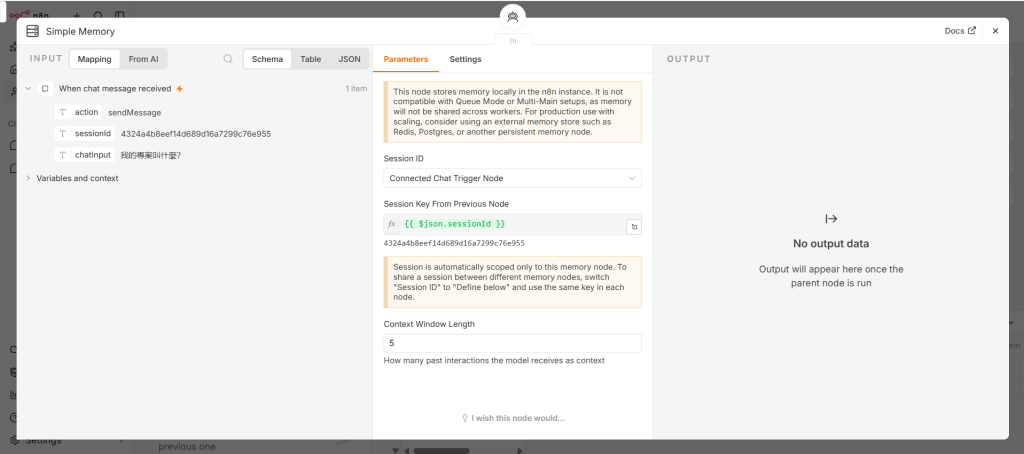Open the Session ID dropdown
This screenshot has width=1024, height=454.
(x=512, y=178)
